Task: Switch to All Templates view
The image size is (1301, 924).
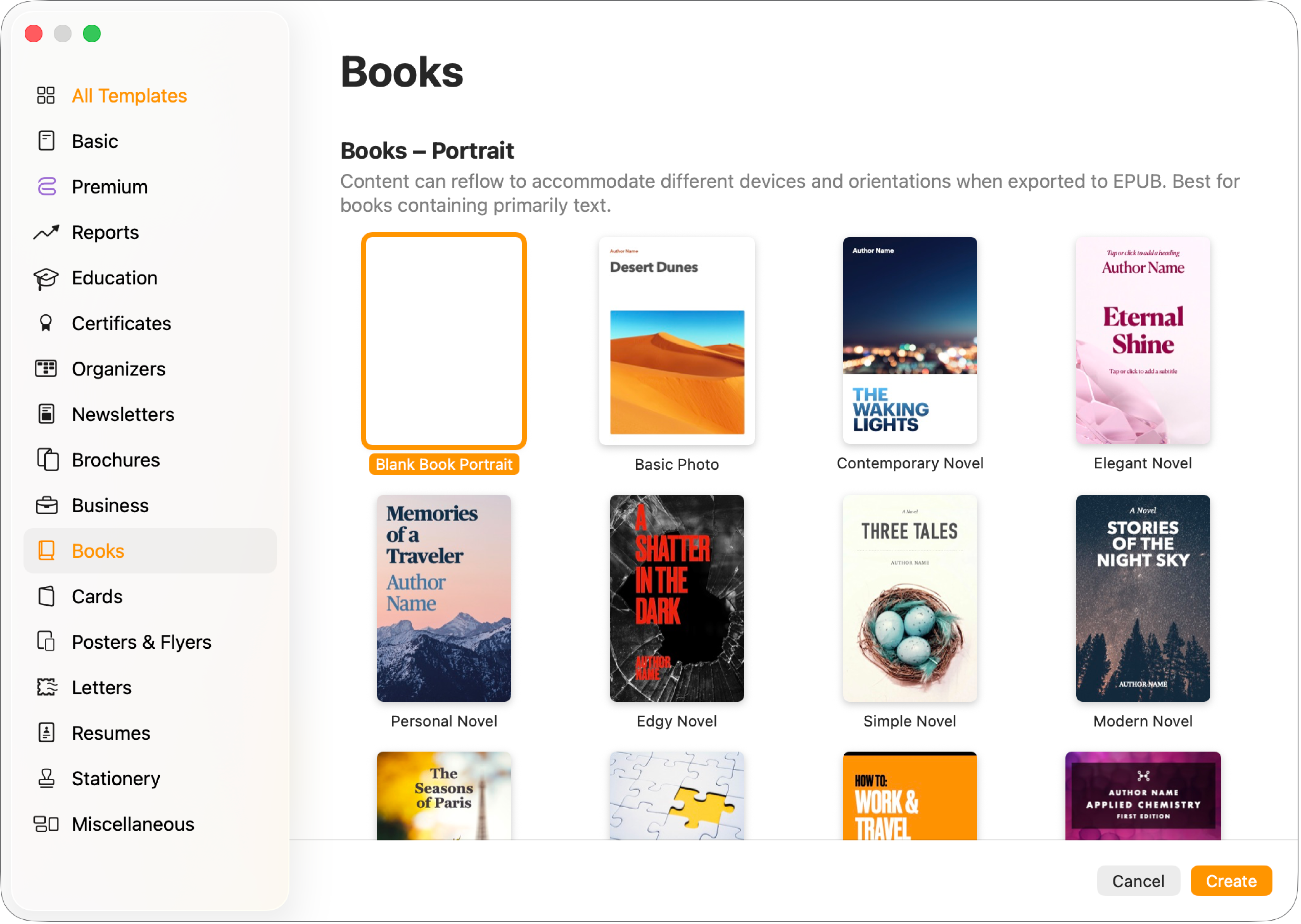Action: (x=129, y=96)
